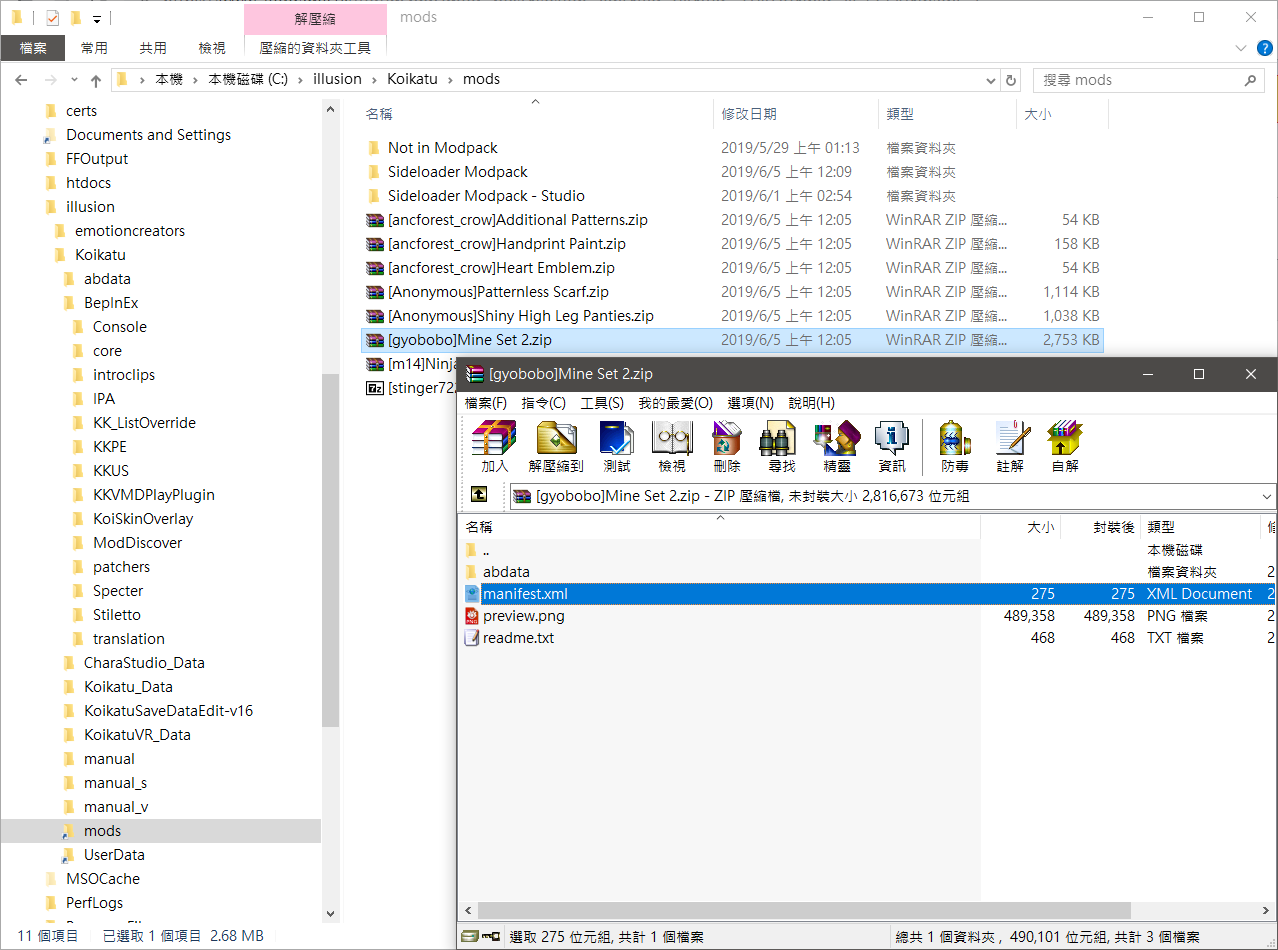
Task: Open the 指令(C) menu in WinRAR
Action: click(x=543, y=402)
